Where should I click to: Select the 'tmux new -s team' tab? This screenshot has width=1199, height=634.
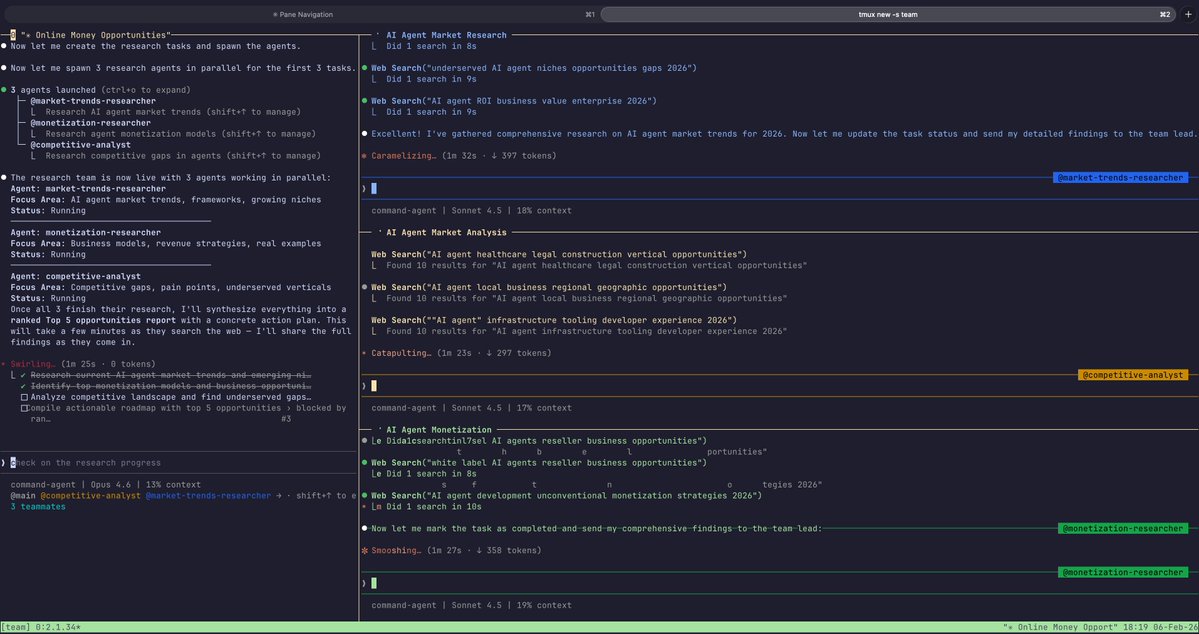point(888,14)
